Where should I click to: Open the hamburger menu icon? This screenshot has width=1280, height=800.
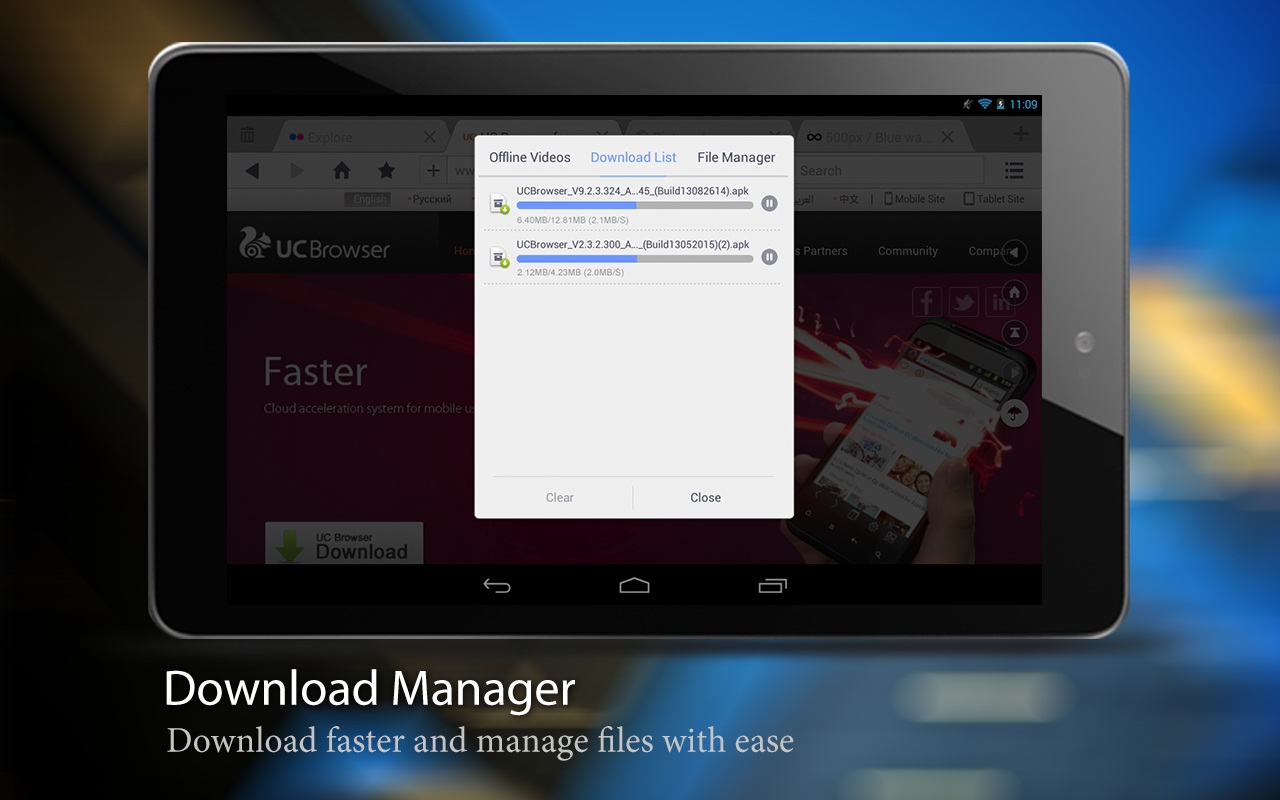(x=1014, y=171)
